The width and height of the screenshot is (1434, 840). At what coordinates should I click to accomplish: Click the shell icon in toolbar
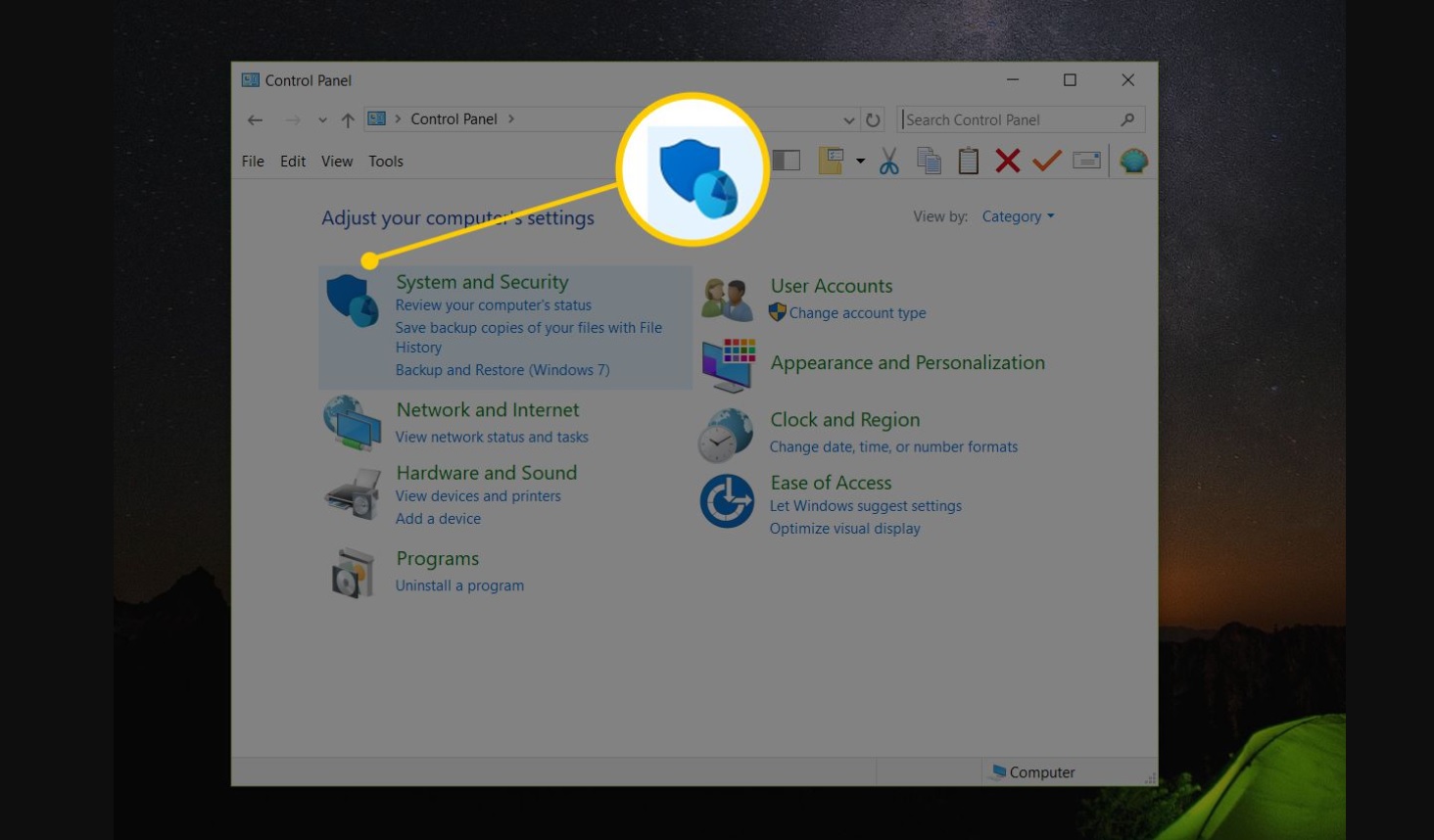[x=1133, y=161]
